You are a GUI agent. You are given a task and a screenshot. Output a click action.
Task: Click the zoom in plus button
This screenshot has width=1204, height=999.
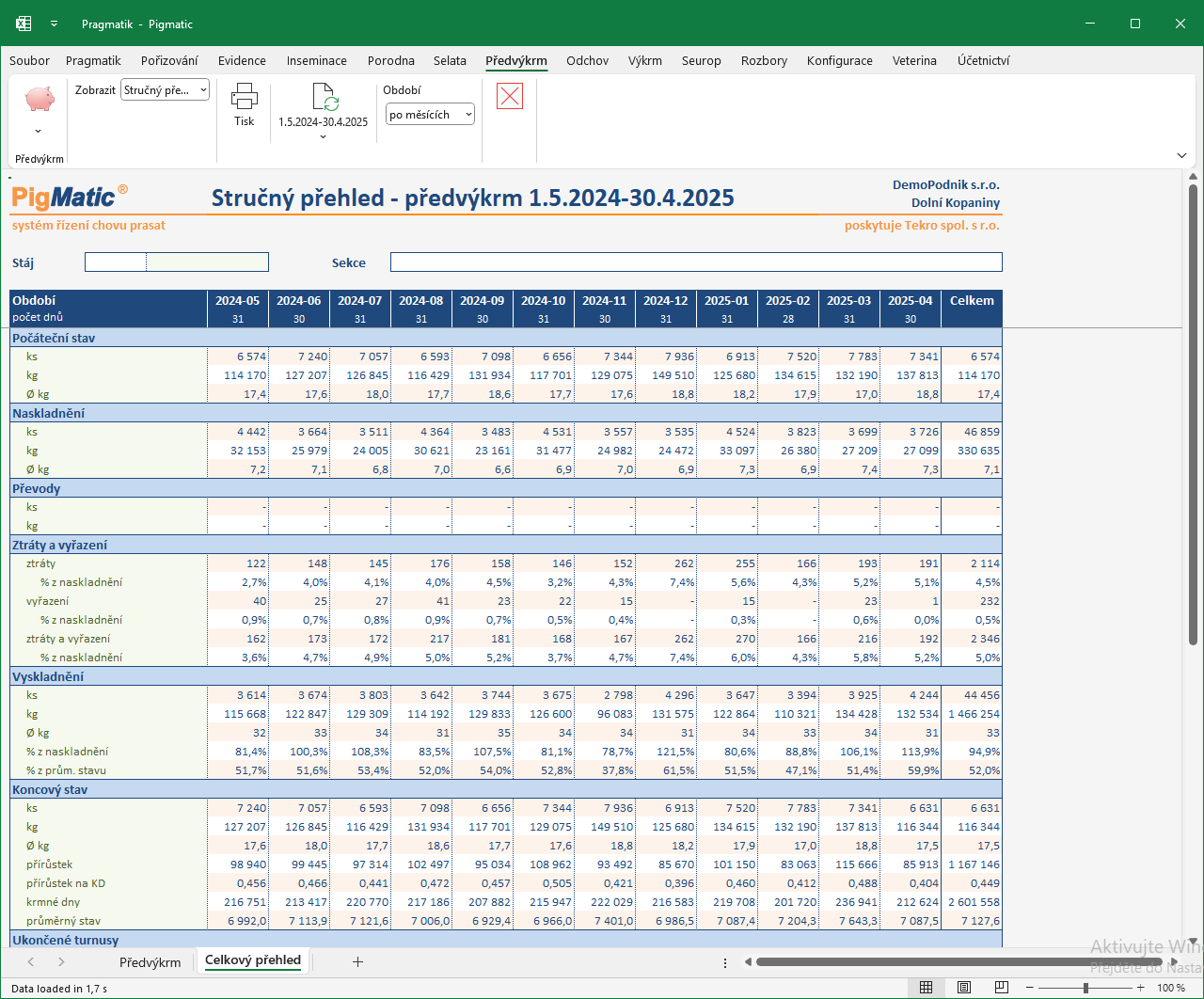click(x=1140, y=988)
